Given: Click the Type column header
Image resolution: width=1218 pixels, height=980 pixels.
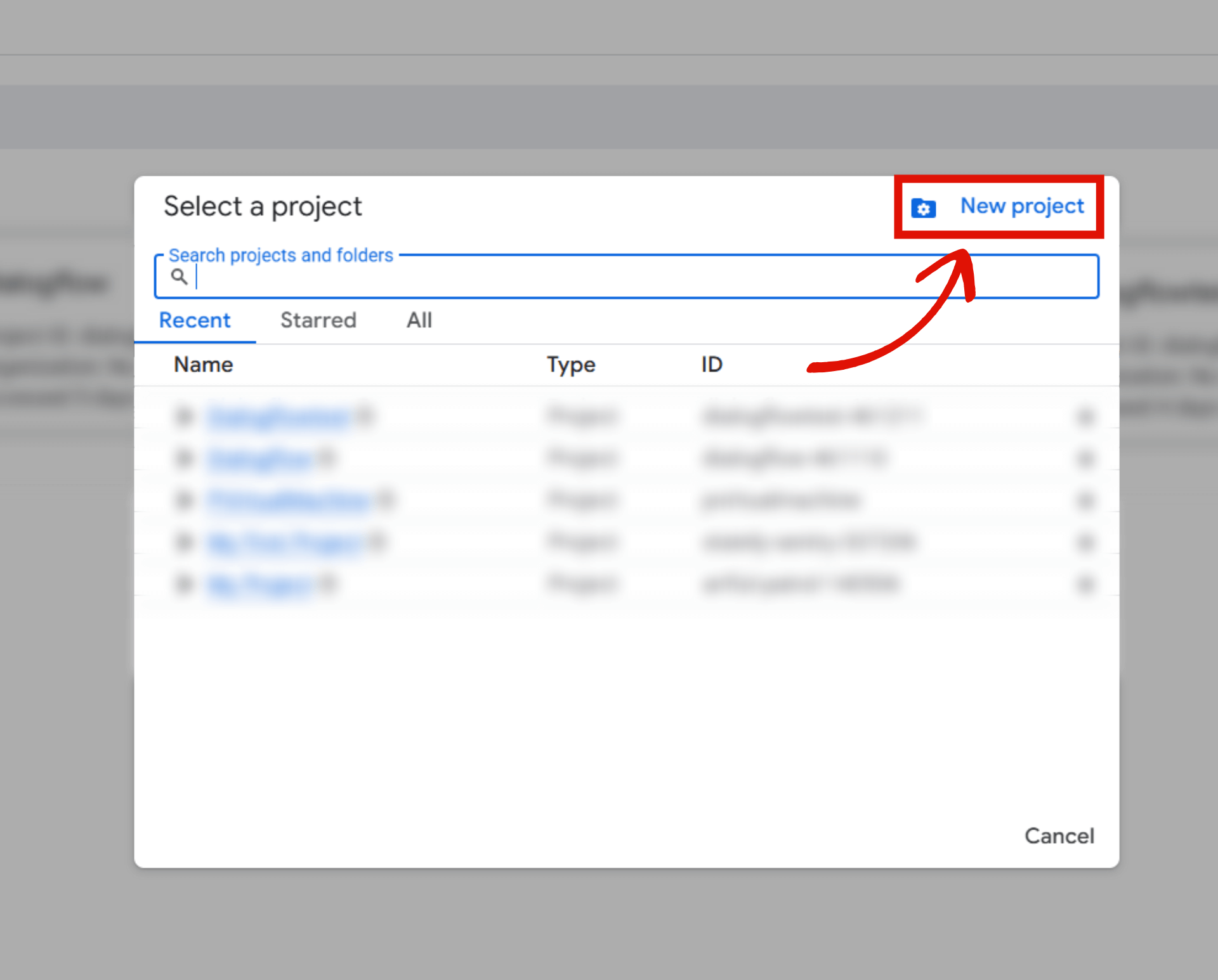Looking at the screenshot, I should [571, 365].
